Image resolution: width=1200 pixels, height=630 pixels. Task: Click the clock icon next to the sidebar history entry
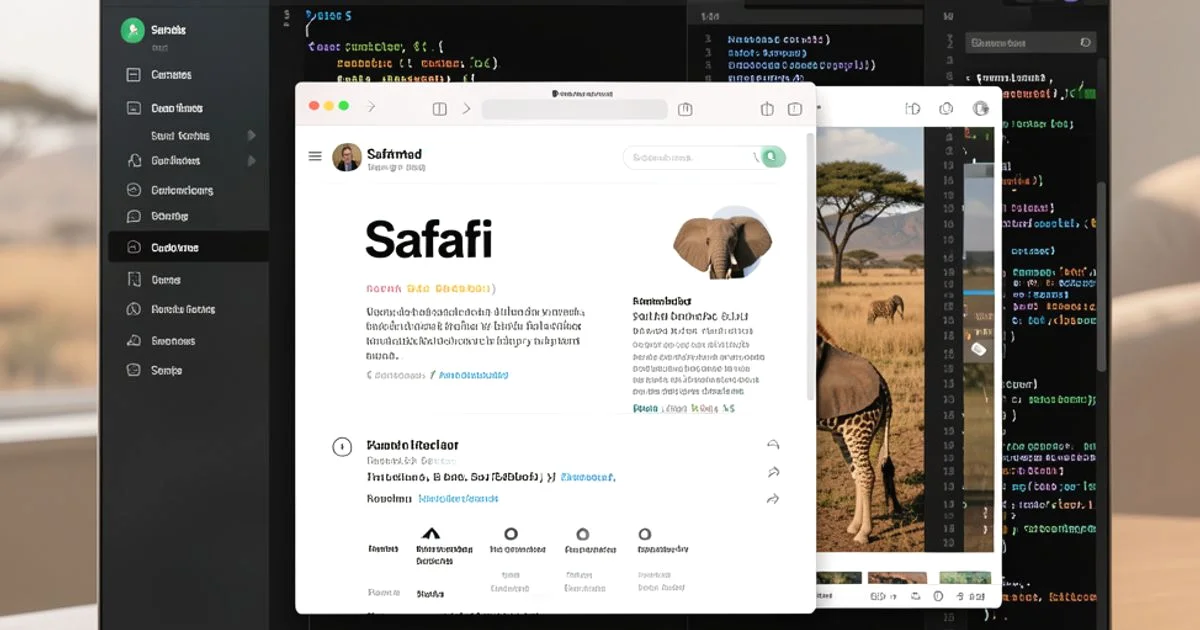(132, 309)
